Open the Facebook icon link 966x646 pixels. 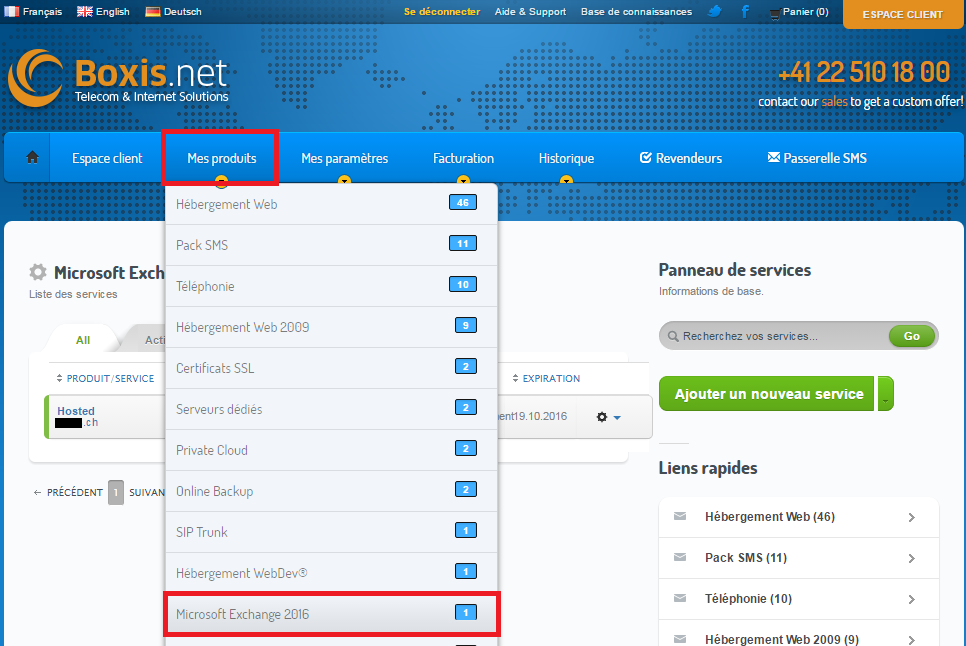(x=745, y=11)
